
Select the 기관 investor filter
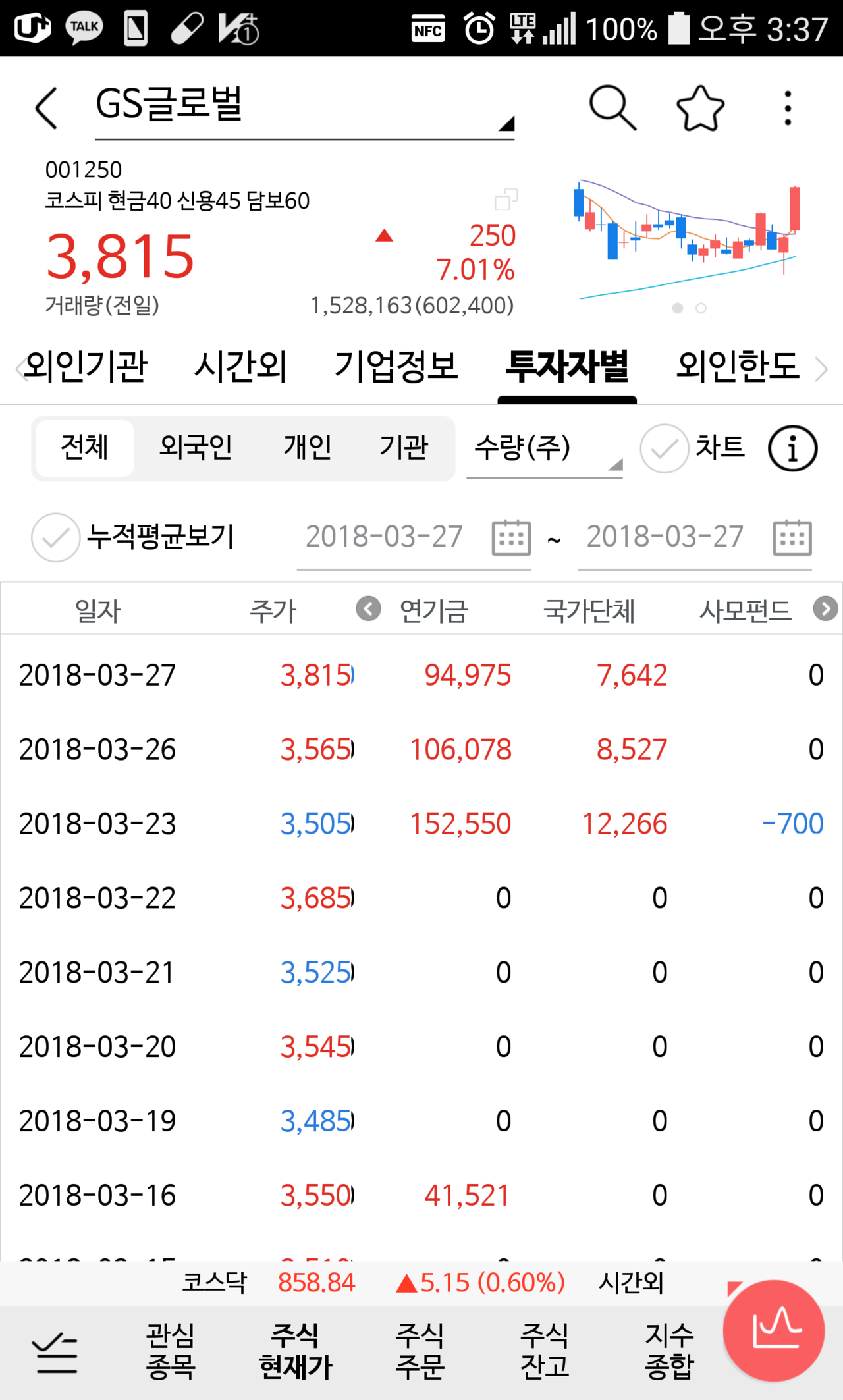(x=404, y=448)
